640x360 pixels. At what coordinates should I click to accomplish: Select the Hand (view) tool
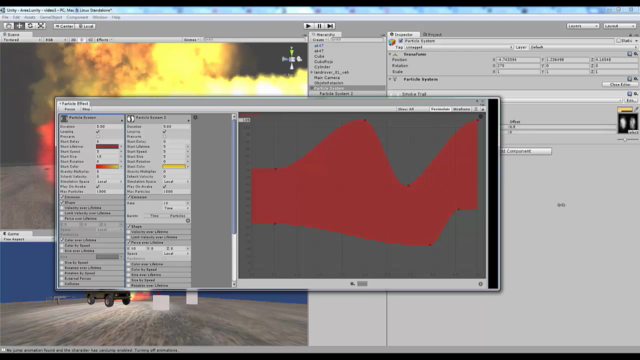click(x=8, y=26)
